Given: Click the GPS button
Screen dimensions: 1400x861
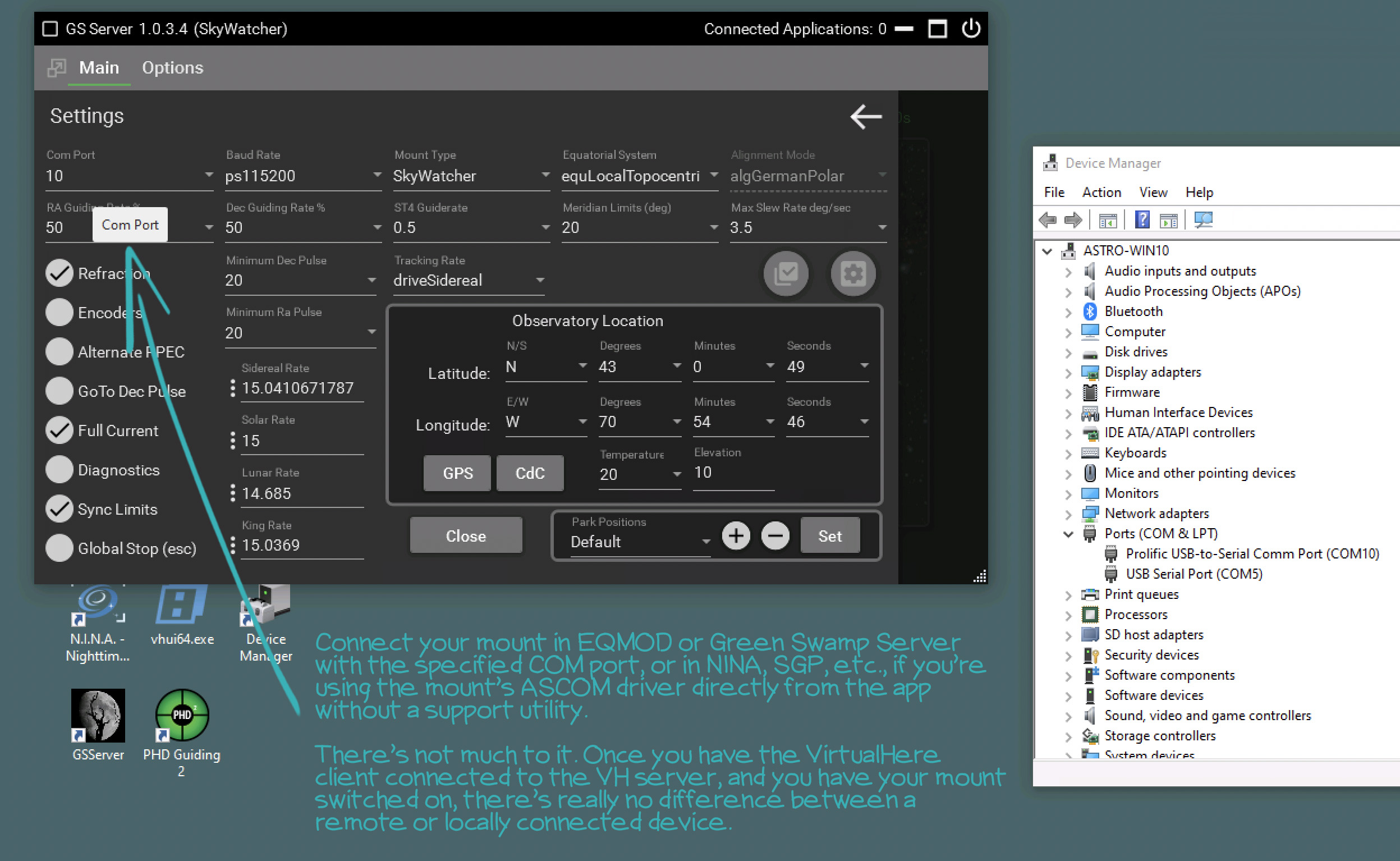Looking at the screenshot, I should pos(457,473).
